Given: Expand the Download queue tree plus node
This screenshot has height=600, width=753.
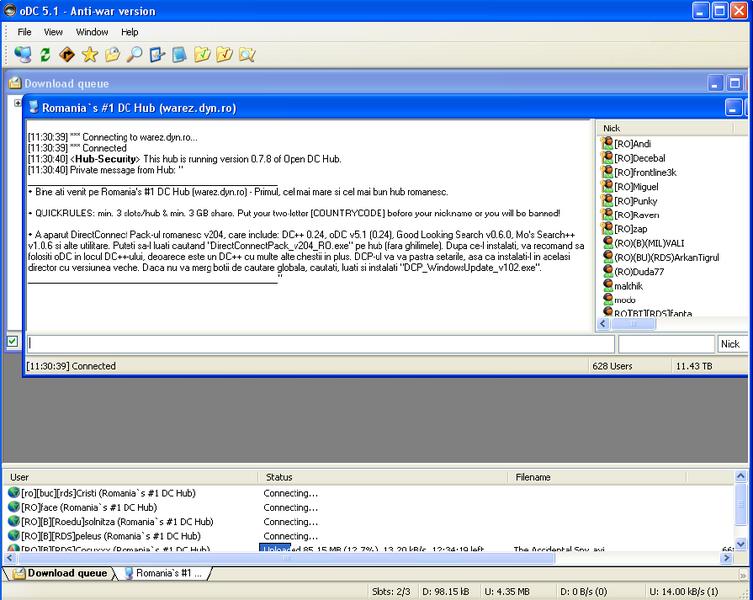Looking at the screenshot, I should (x=18, y=103).
